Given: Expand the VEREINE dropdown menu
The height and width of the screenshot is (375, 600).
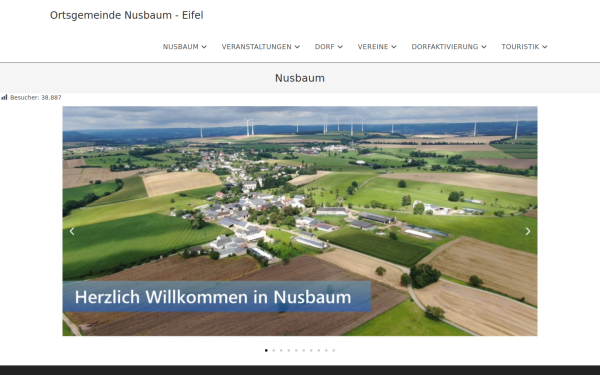Looking at the screenshot, I should pyautogui.click(x=377, y=47).
